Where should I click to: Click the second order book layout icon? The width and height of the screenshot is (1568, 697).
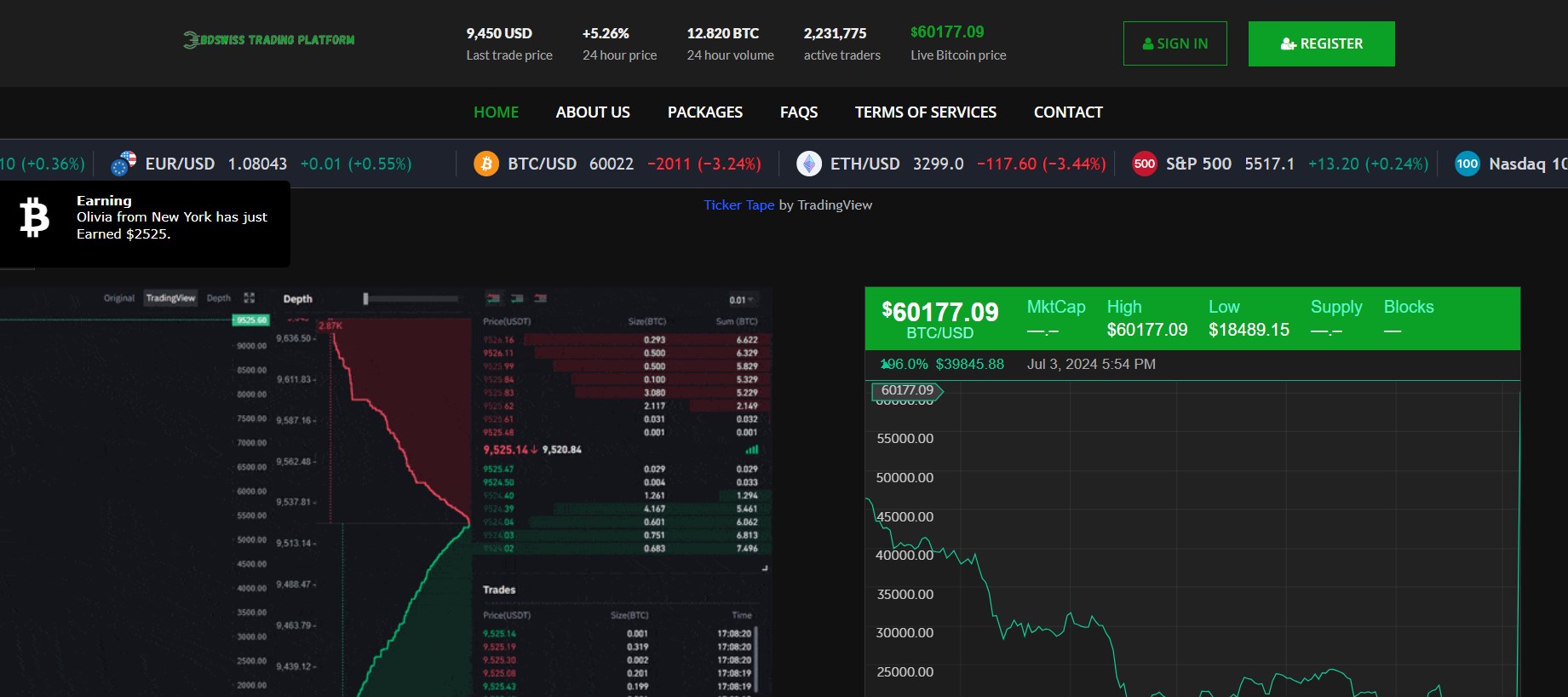pyautogui.click(x=517, y=298)
